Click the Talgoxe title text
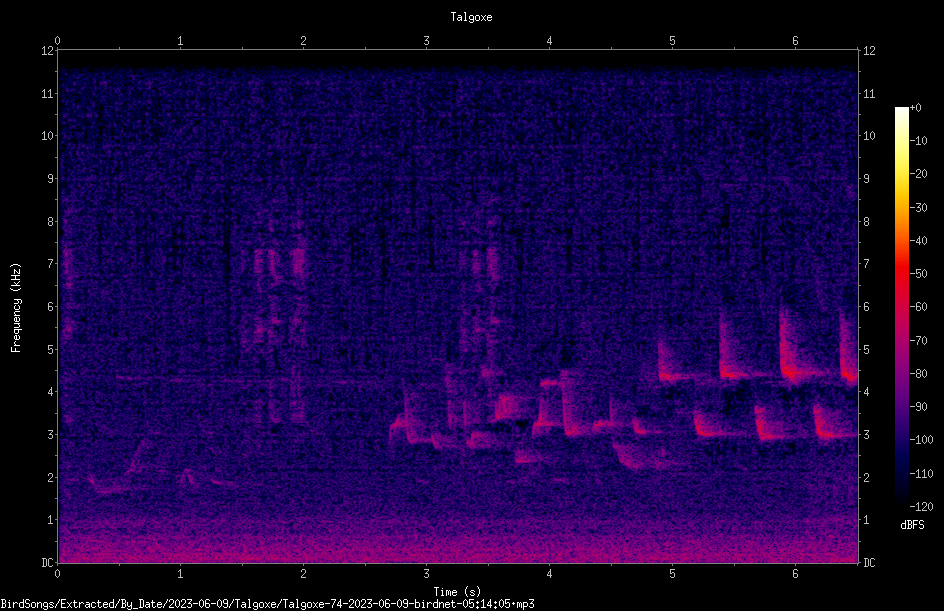This screenshot has height=611, width=944. point(471,17)
